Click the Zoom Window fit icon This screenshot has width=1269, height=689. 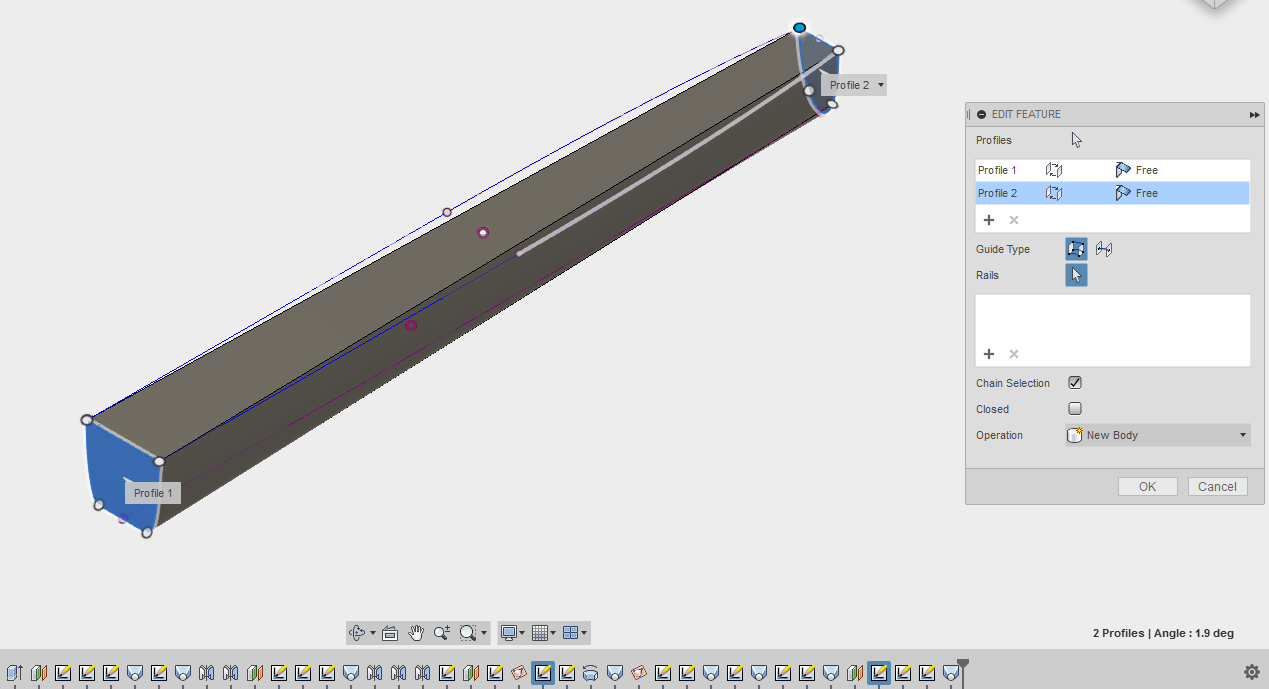(467, 633)
